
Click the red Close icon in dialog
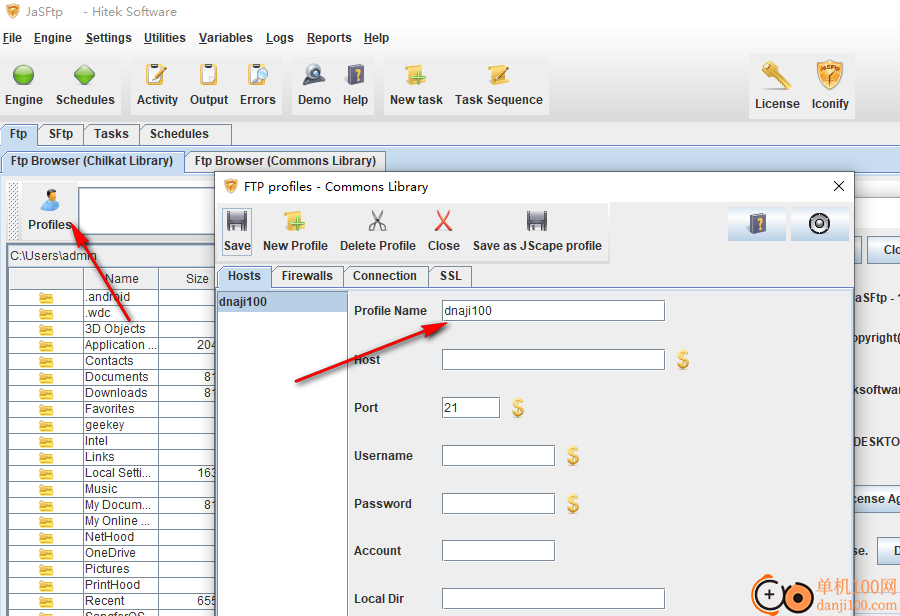coord(444,231)
